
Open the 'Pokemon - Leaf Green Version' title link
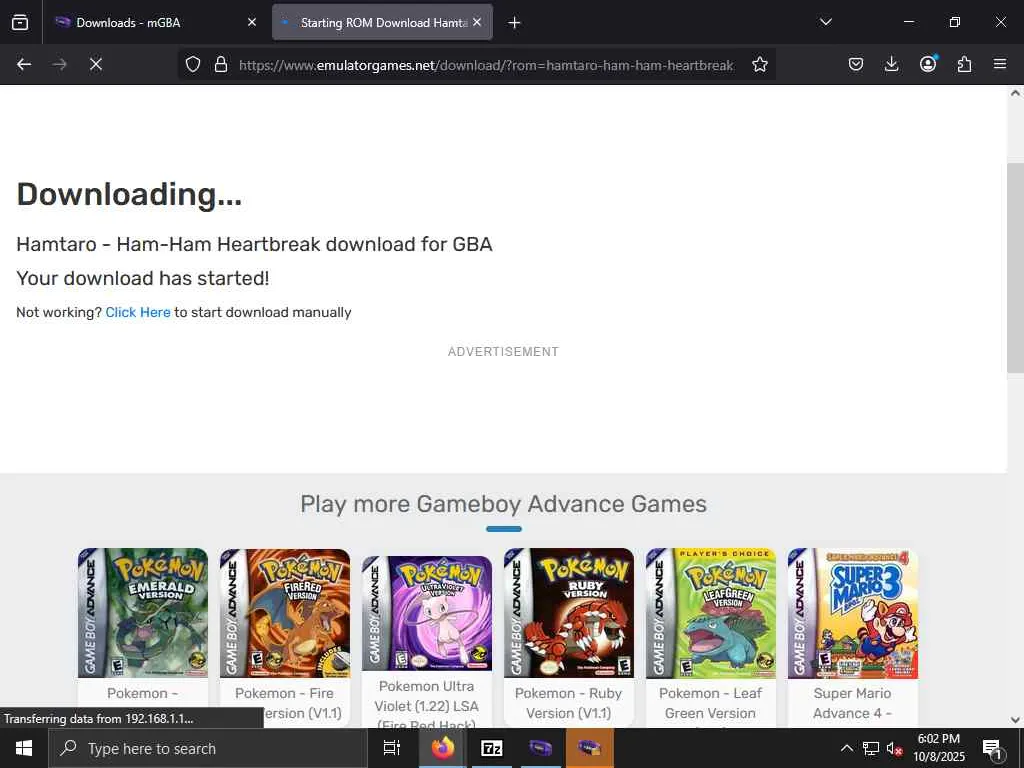coord(711,703)
